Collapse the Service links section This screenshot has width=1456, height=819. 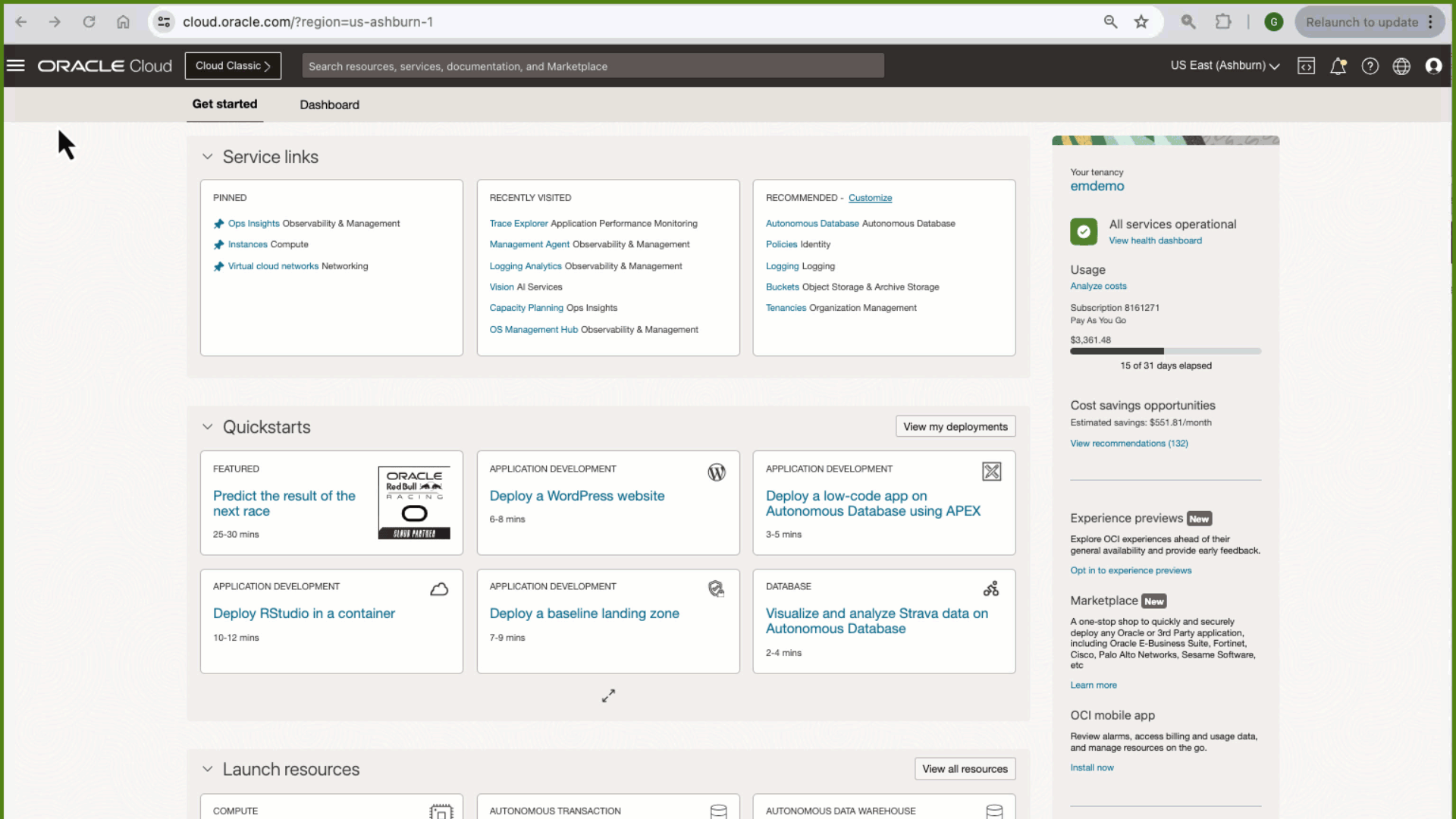[x=207, y=157]
